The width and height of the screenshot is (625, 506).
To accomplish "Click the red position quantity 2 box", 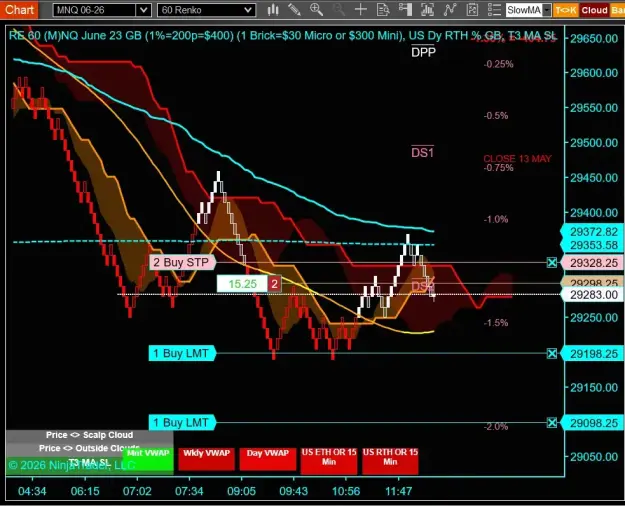I will 274,284.
